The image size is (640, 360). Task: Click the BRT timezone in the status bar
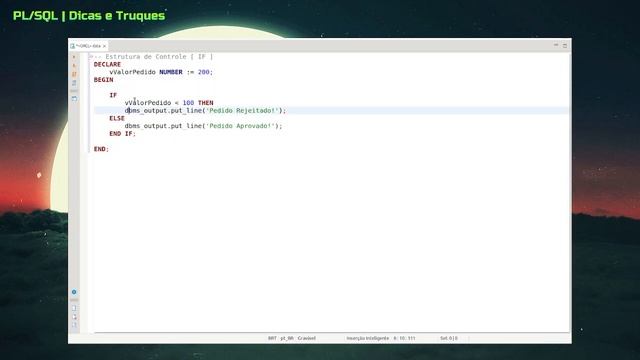click(272, 338)
